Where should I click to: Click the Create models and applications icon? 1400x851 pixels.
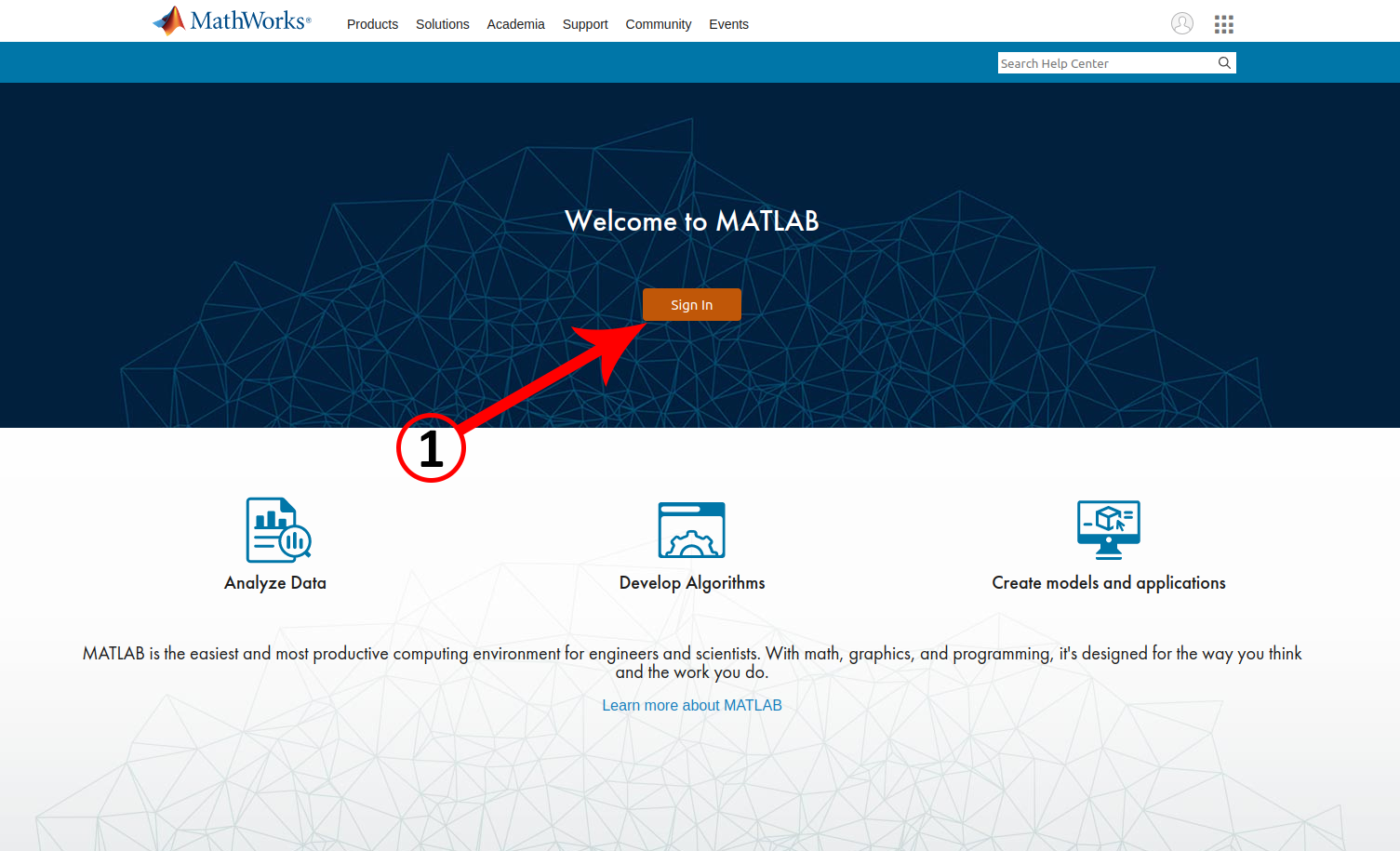coord(1109,530)
